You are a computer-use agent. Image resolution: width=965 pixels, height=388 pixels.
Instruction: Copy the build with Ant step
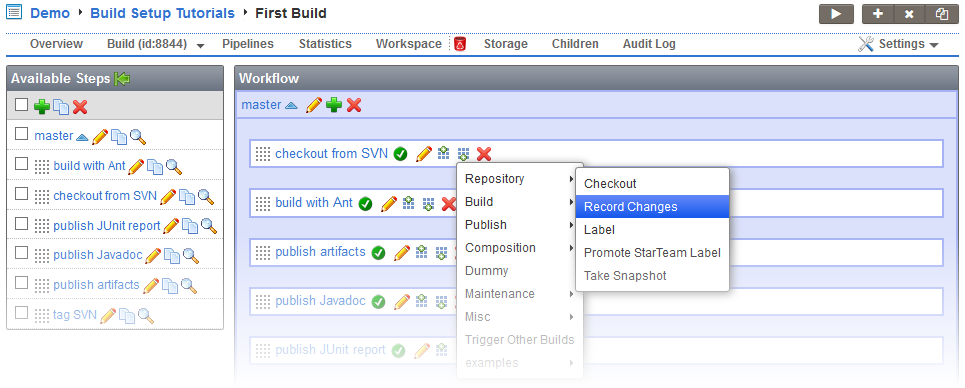[154, 166]
